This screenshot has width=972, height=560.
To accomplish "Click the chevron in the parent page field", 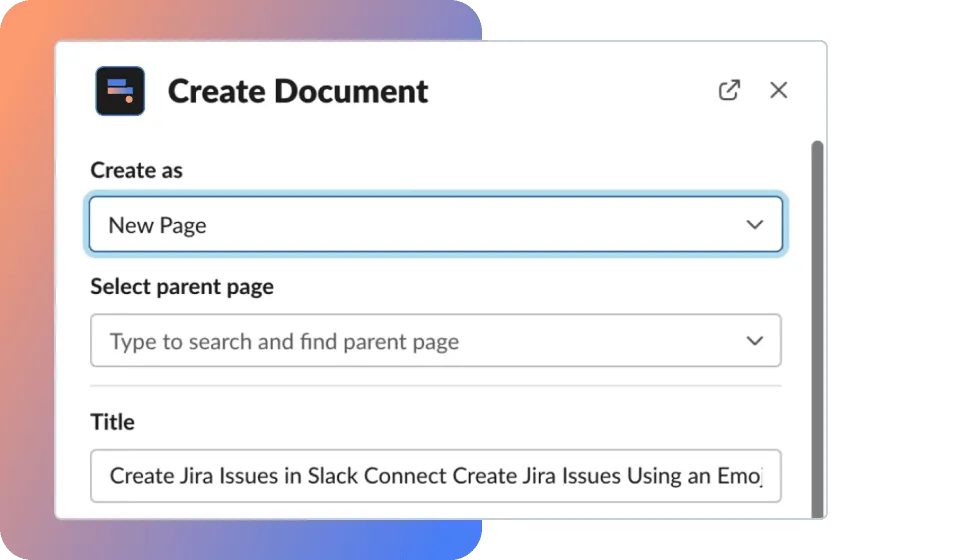I will tap(755, 341).
